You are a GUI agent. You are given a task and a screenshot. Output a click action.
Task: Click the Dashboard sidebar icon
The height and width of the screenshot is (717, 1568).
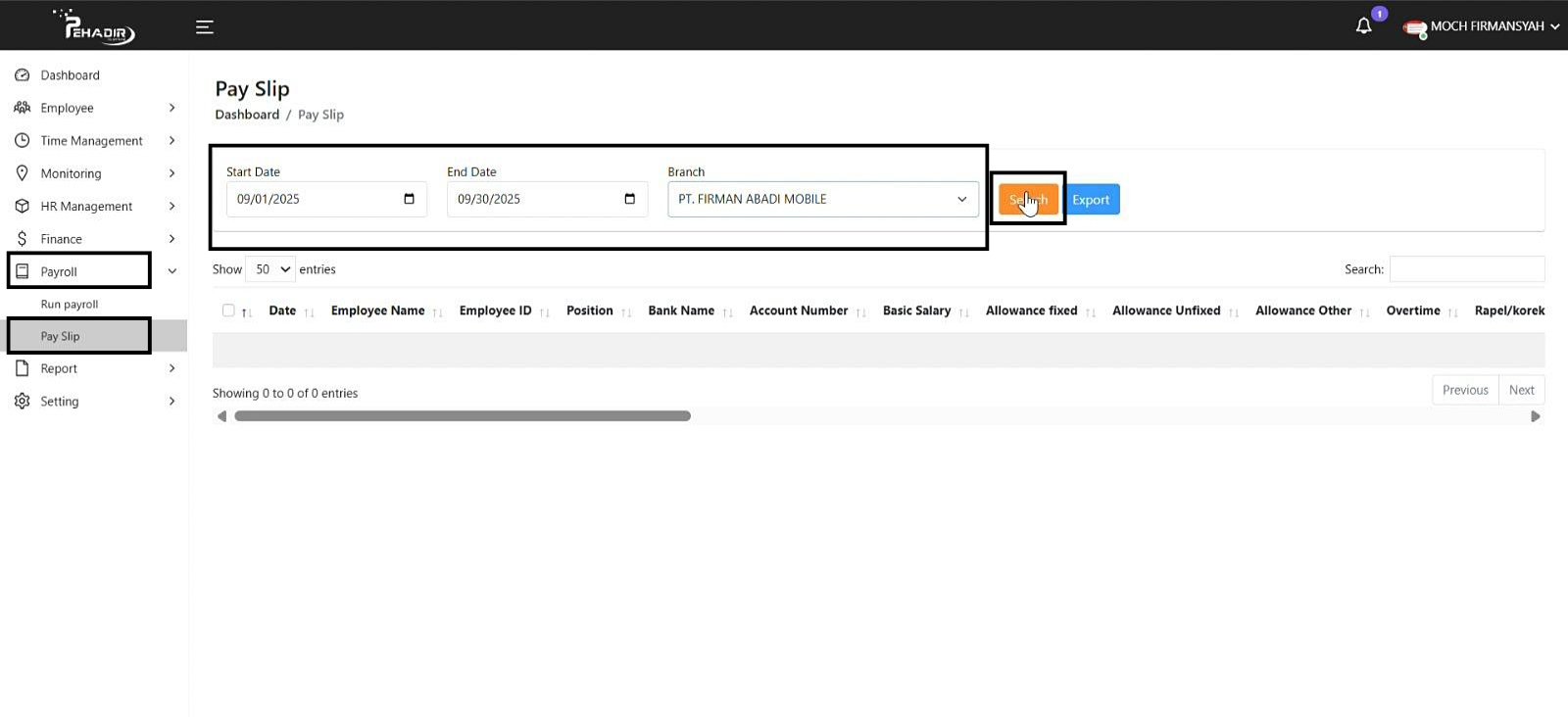coord(23,75)
